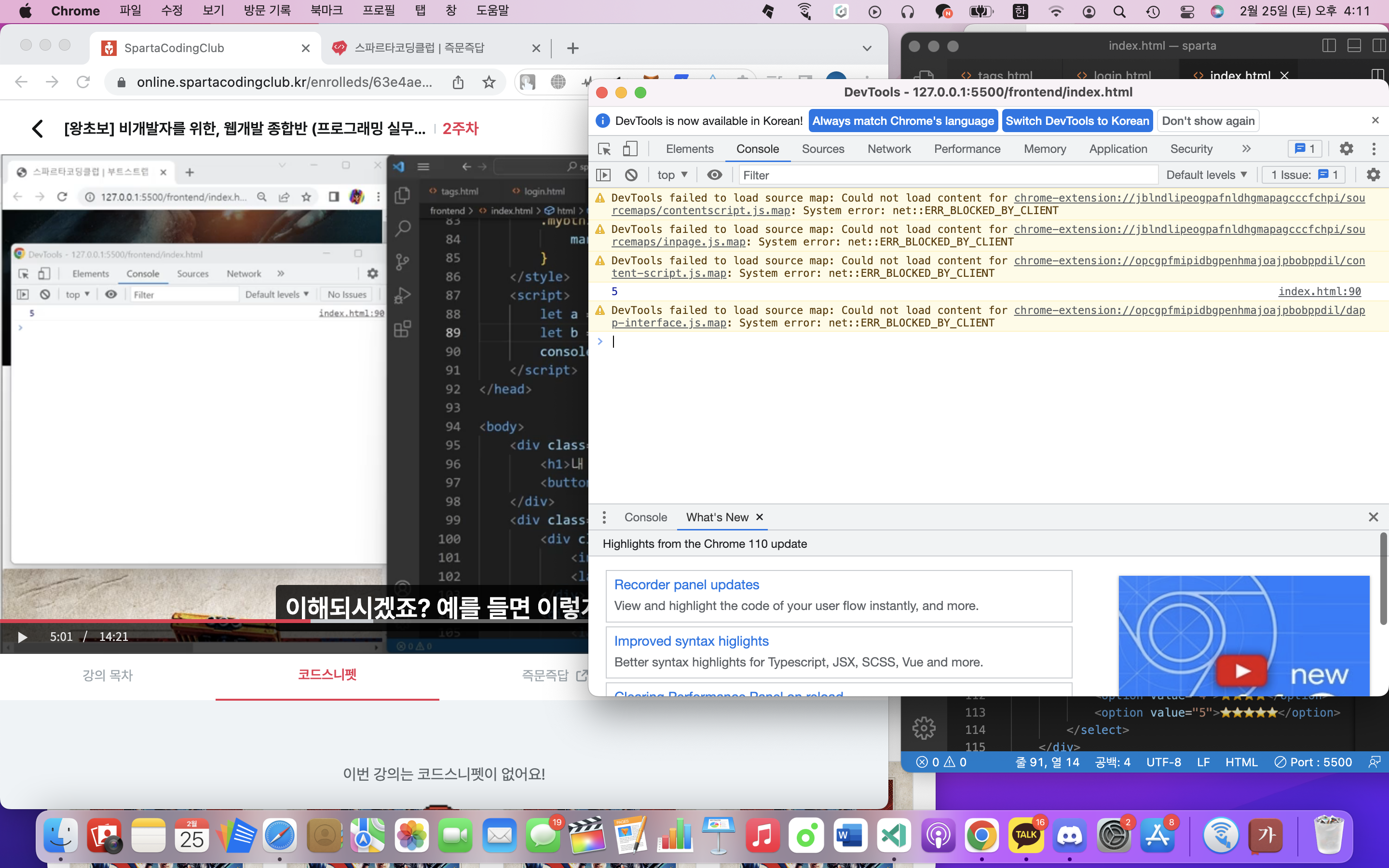Click the Chrome address bar URL
1389x868 pixels.
[285, 82]
